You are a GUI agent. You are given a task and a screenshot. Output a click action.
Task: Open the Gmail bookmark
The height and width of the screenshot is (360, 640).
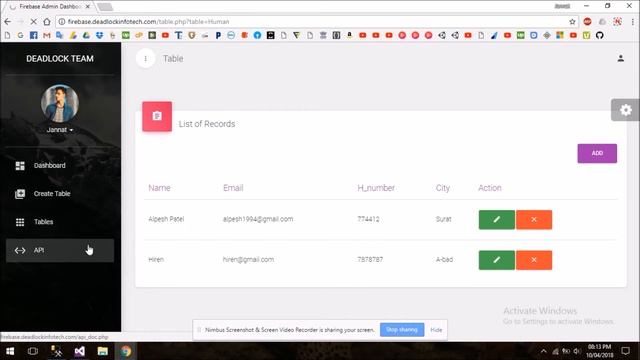[x=47, y=36]
